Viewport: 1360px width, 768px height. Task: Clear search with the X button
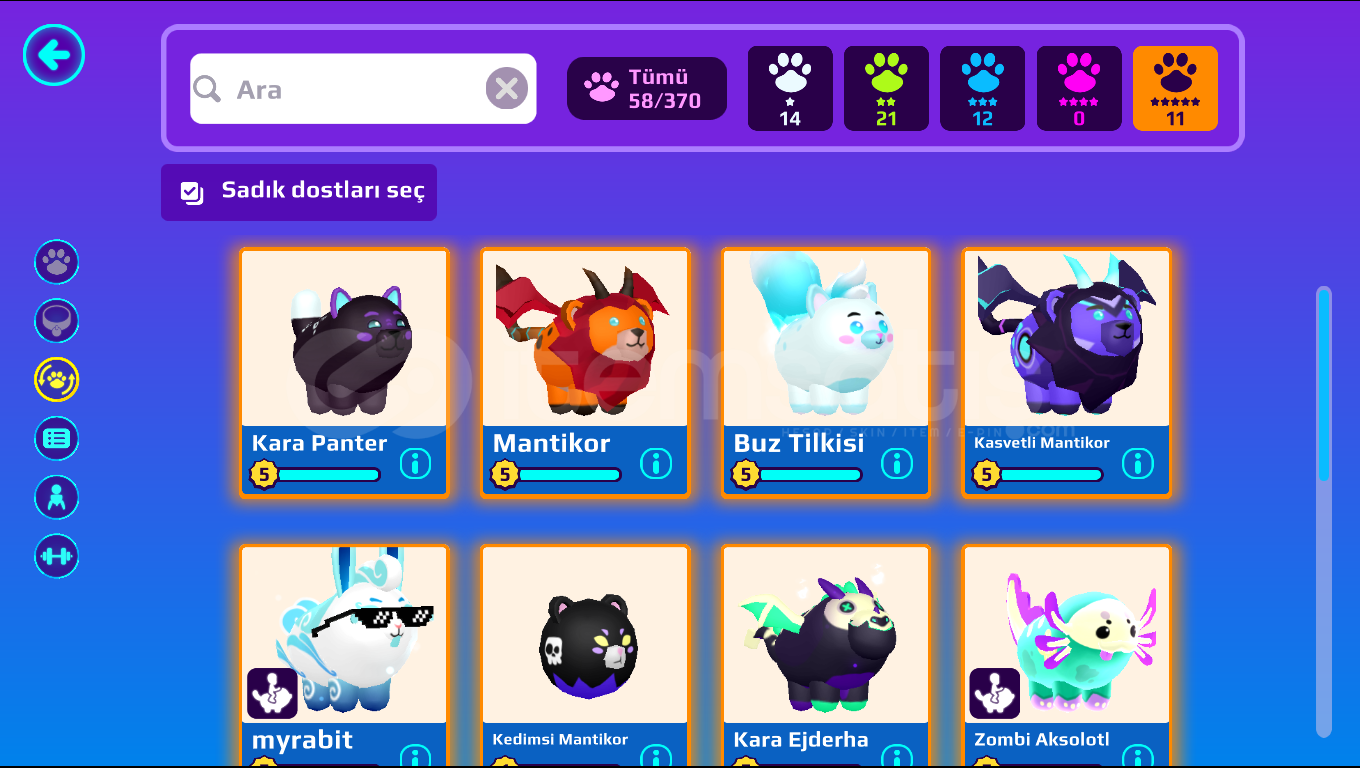[507, 89]
